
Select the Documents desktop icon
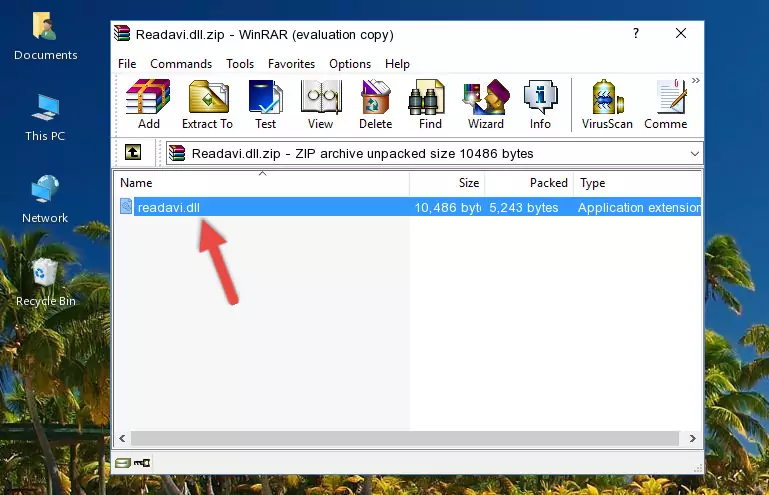[45, 37]
